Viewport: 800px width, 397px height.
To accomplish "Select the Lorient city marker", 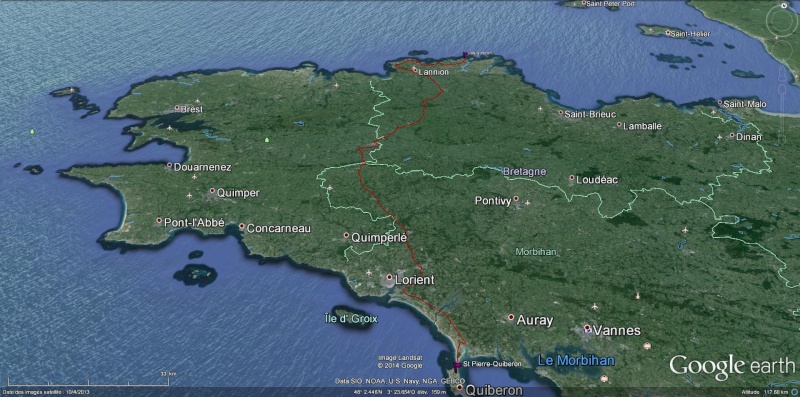I will tap(389, 277).
